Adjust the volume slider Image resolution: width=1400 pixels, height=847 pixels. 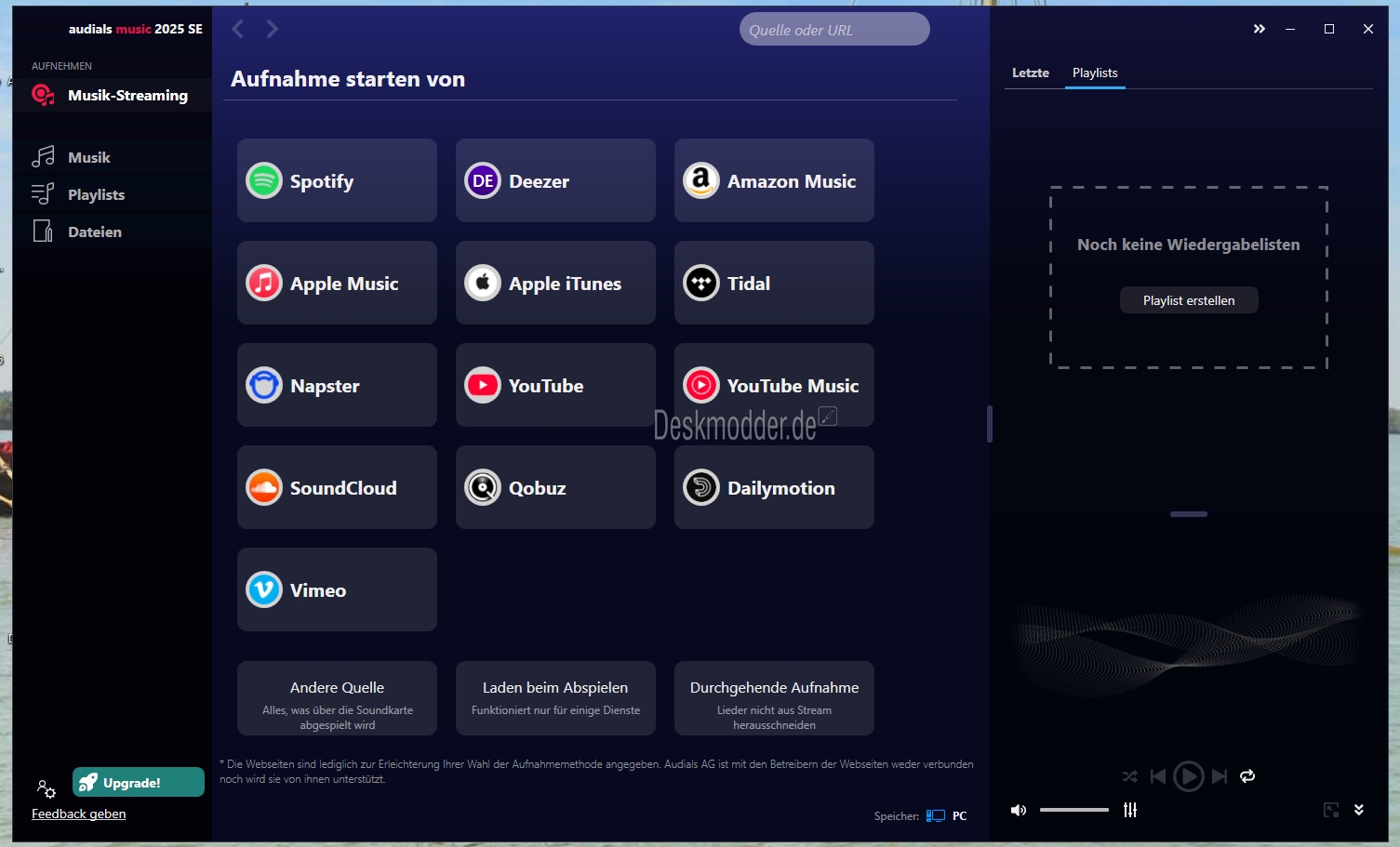[1074, 810]
